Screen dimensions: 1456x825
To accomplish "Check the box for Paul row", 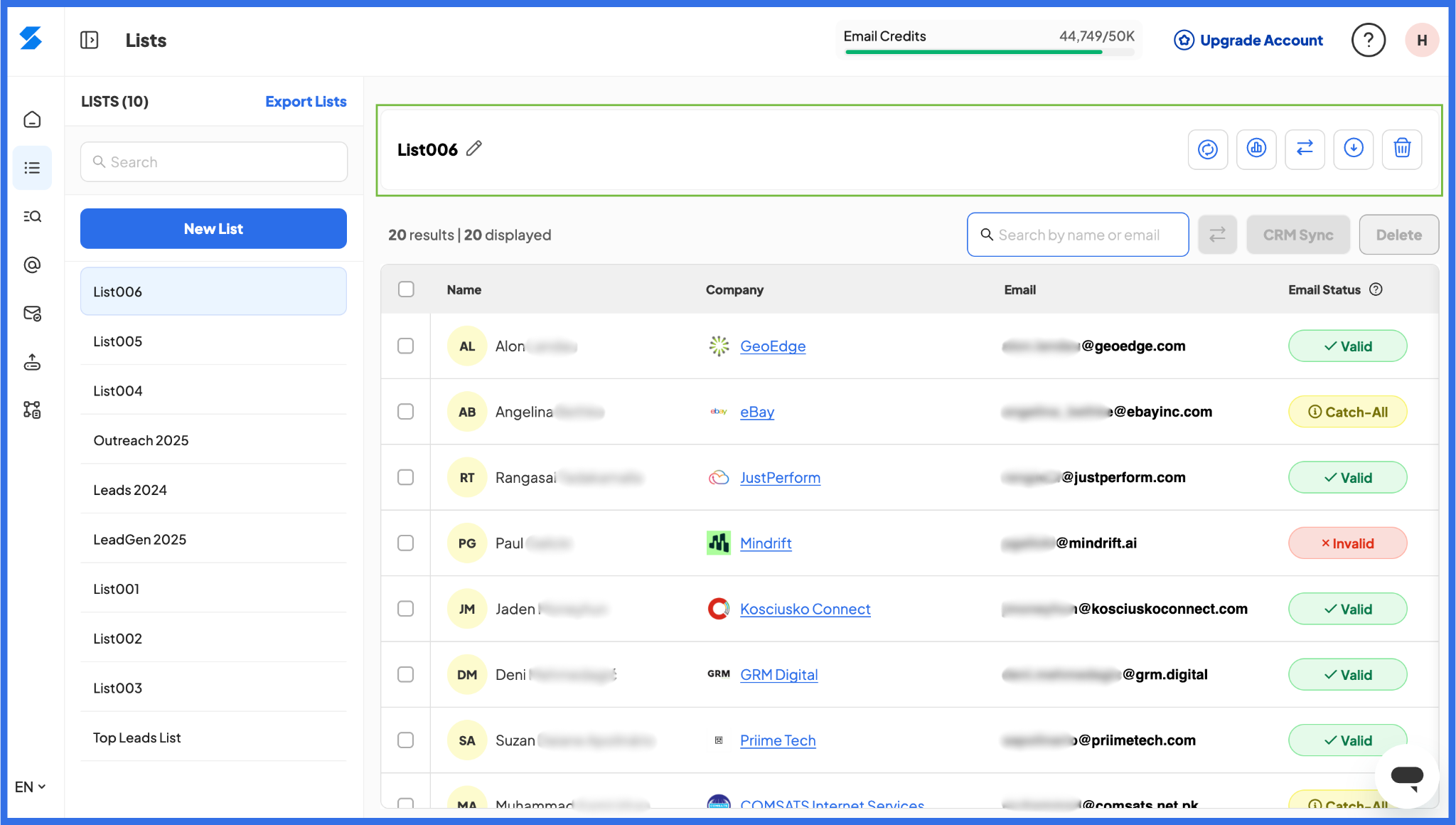I will click(406, 543).
